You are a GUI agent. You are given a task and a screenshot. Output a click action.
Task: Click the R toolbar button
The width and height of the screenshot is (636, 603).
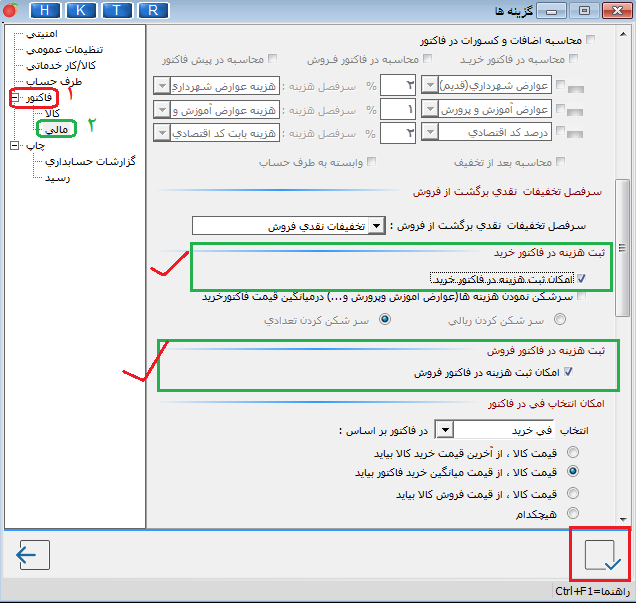pos(153,10)
